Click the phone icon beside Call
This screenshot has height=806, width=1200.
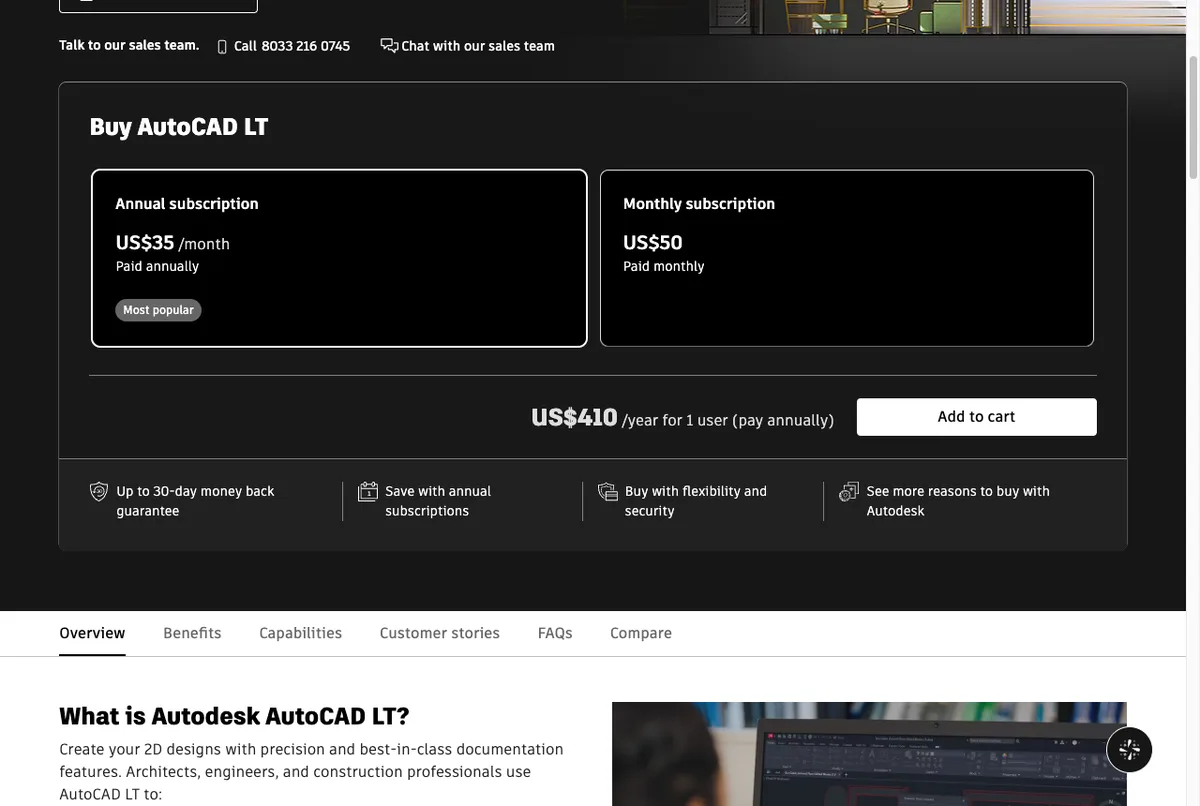tap(222, 47)
